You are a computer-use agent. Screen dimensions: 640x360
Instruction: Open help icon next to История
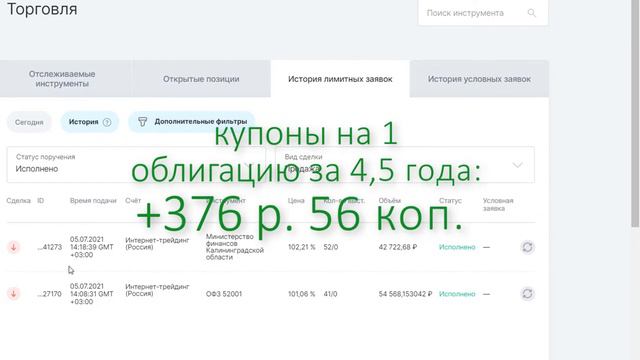click(x=107, y=122)
